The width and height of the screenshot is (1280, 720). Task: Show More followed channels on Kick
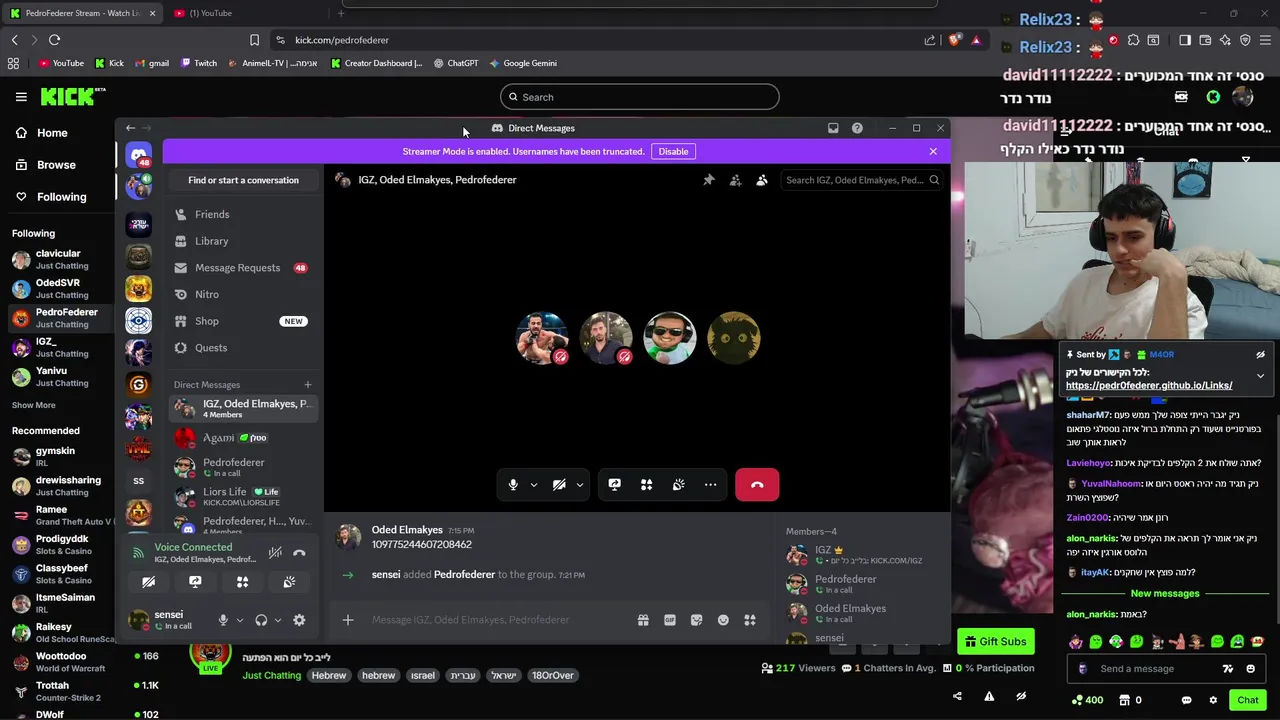click(33, 405)
